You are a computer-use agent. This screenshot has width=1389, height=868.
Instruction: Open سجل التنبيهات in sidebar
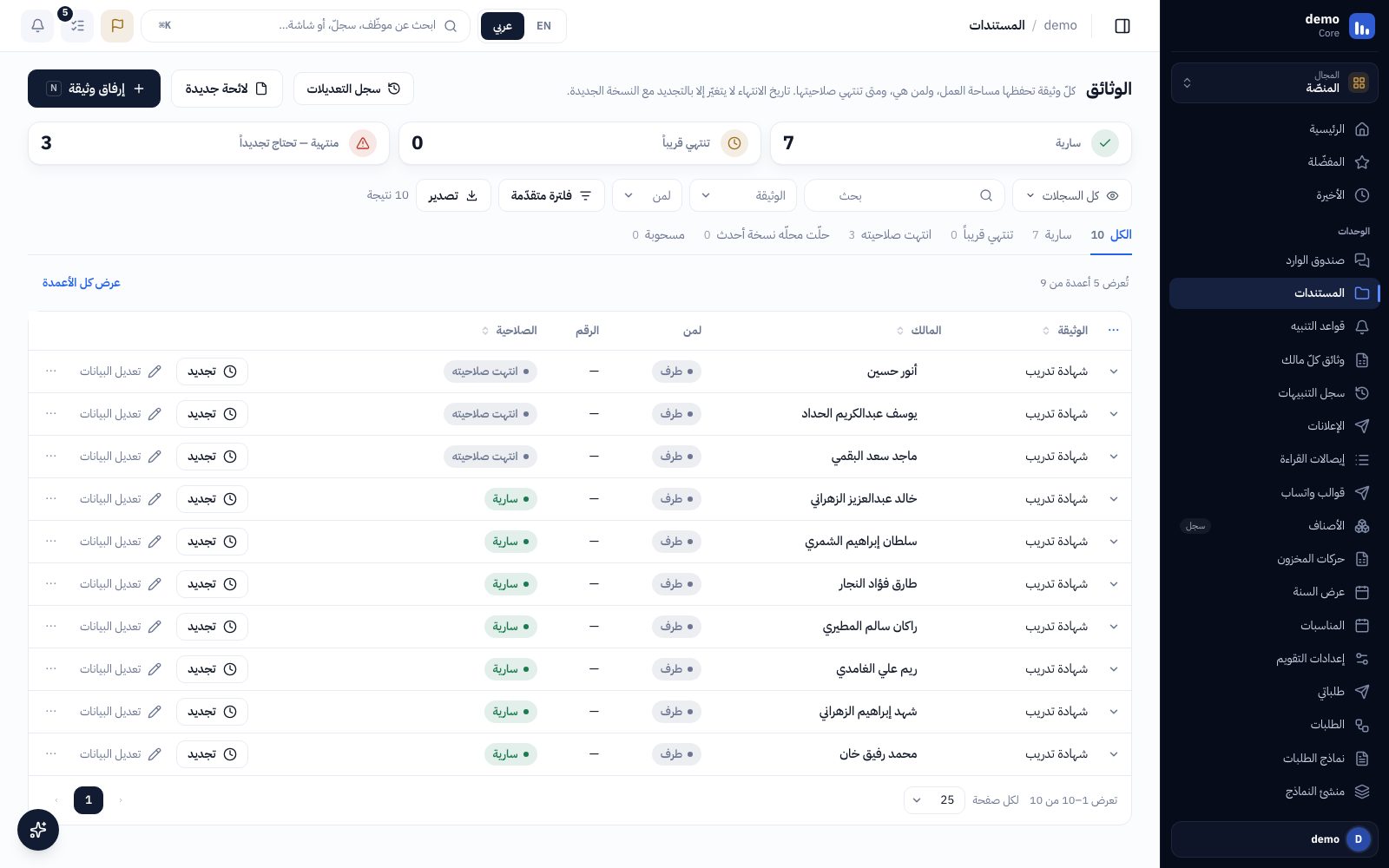[1274, 393]
